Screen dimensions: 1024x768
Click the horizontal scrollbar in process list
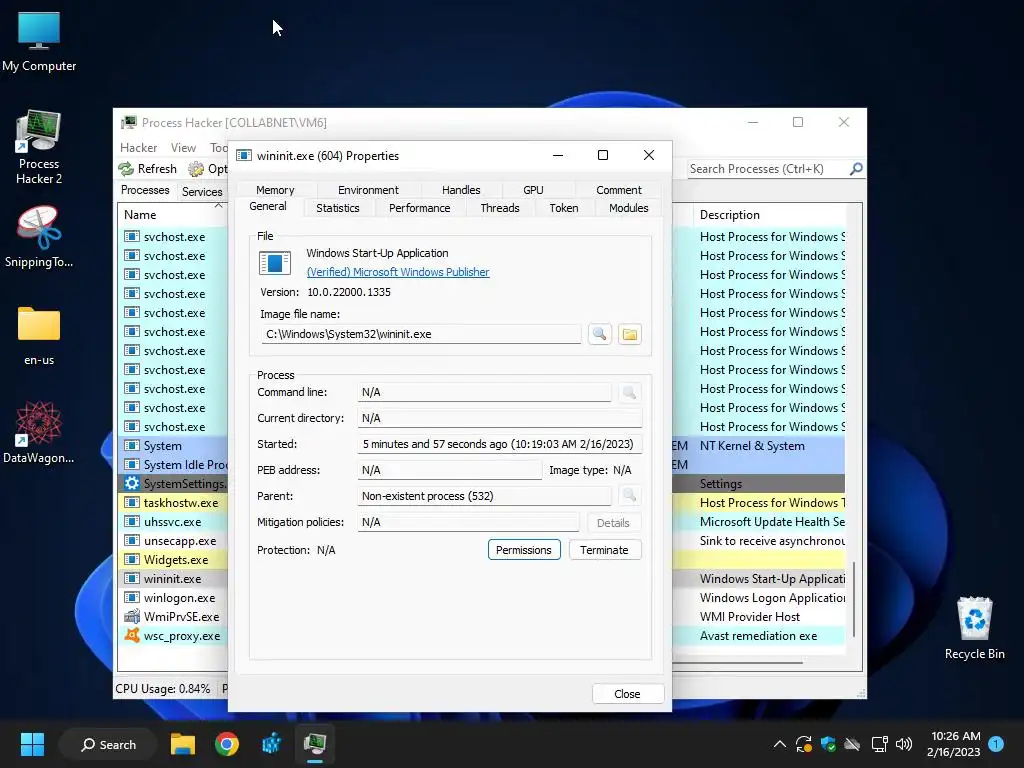click(738, 664)
